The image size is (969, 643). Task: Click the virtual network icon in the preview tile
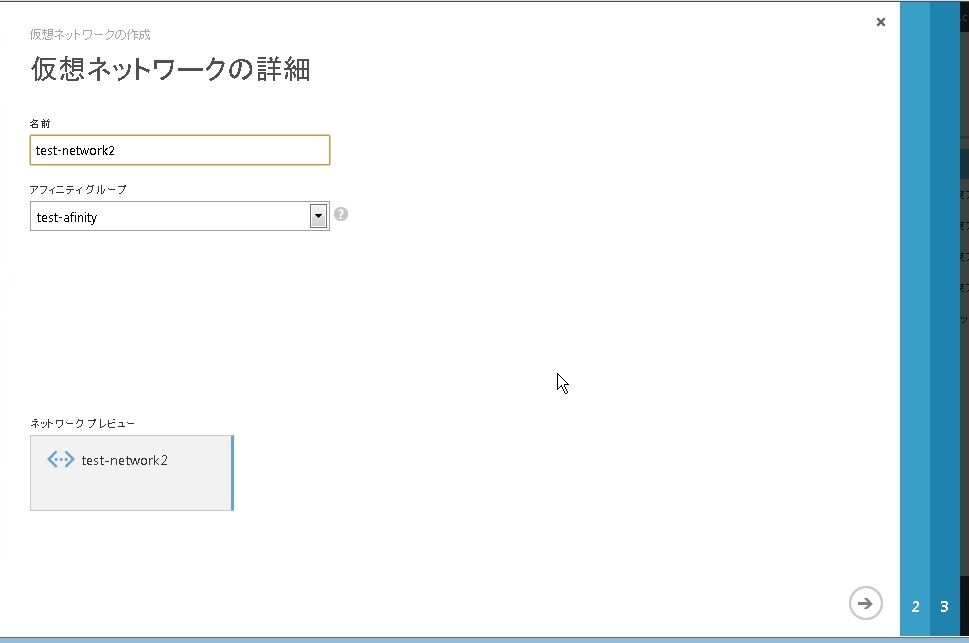pyautogui.click(x=61, y=460)
